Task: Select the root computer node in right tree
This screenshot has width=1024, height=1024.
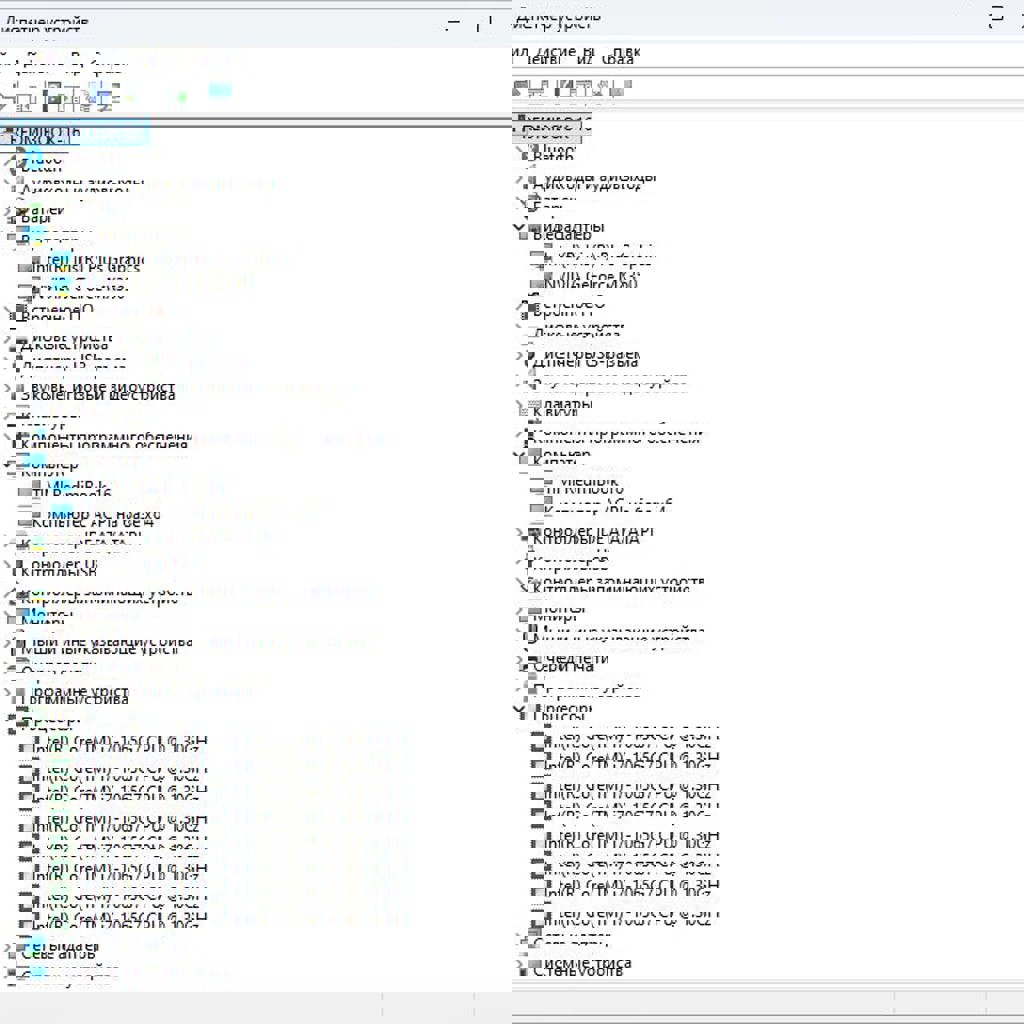Action: pos(555,127)
